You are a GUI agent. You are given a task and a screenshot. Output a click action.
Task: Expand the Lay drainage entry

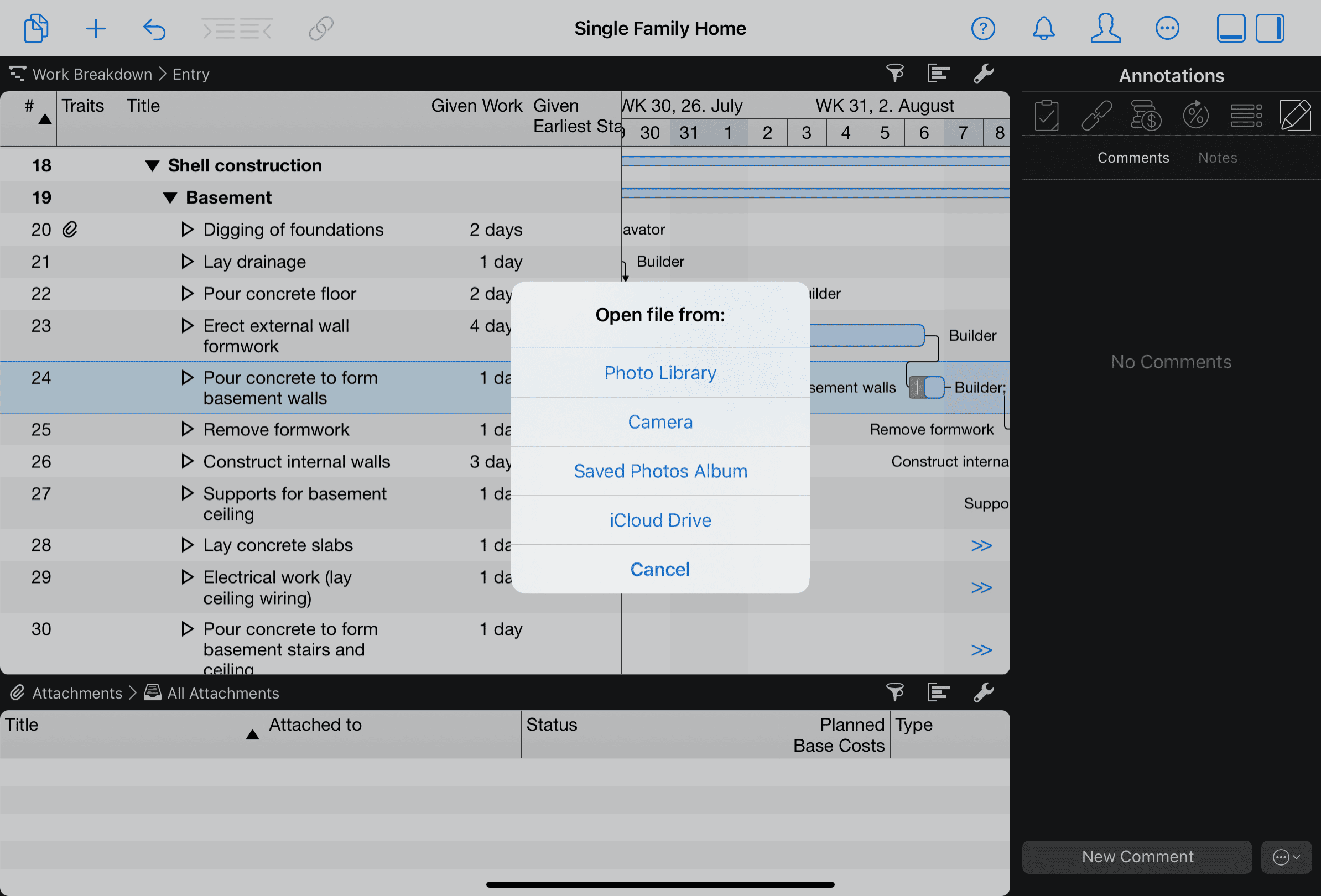click(187, 262)
